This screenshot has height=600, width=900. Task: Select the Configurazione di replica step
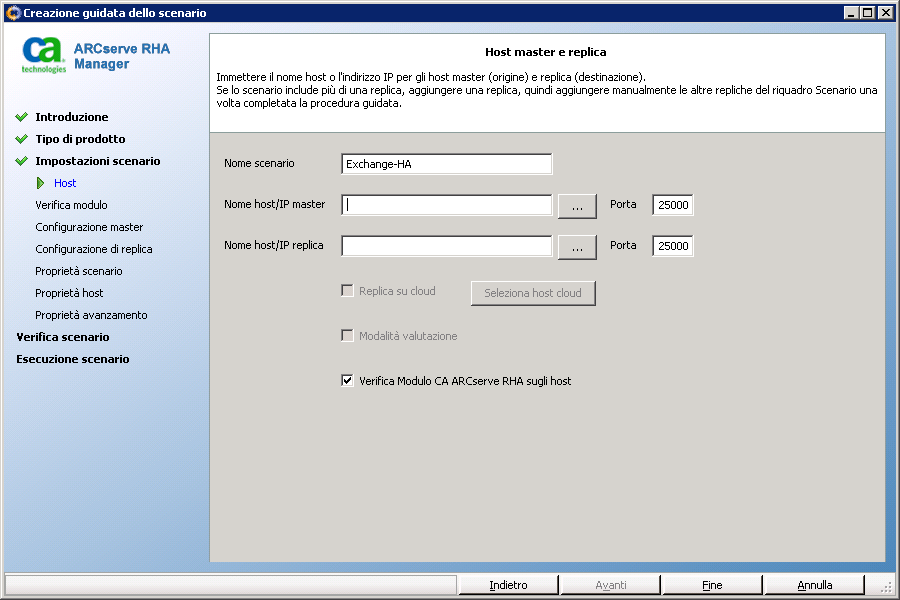point(94,249)
